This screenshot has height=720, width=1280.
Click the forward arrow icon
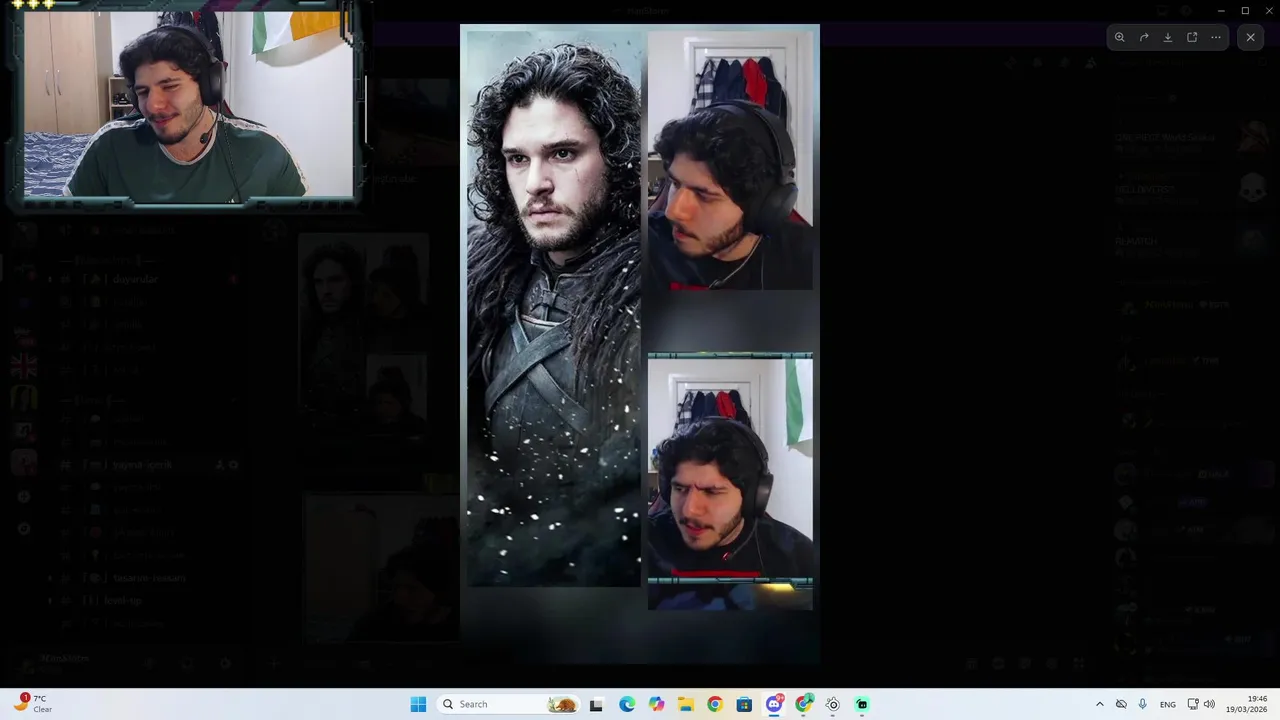(1143, 37)
